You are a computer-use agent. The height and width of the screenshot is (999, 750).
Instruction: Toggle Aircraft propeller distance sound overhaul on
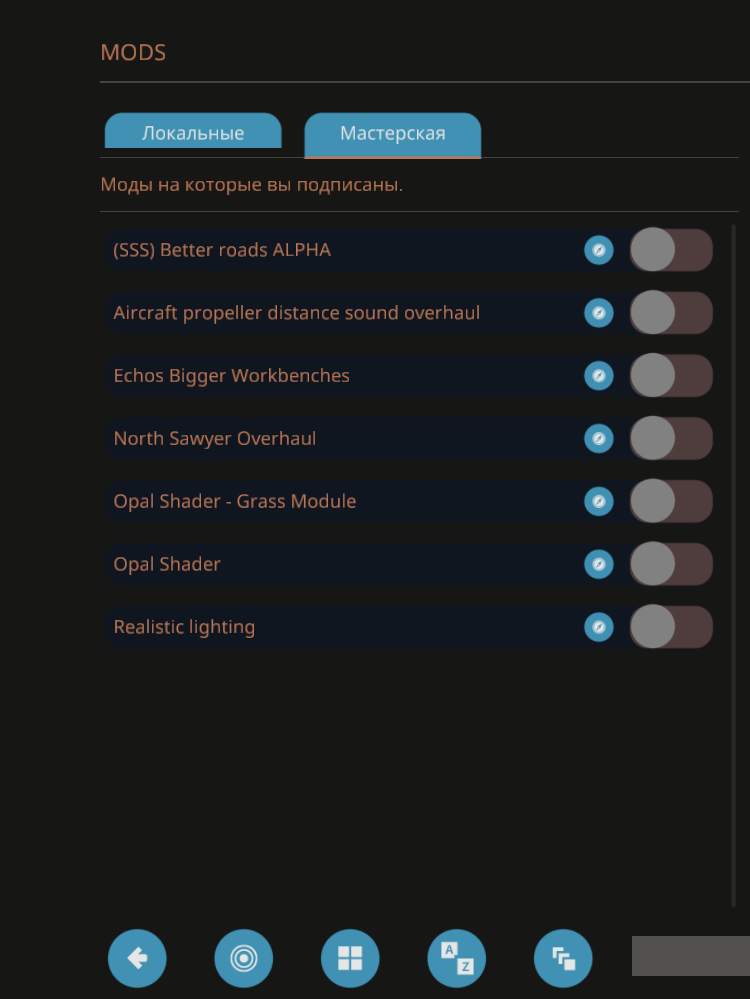(x=670, y=313)
